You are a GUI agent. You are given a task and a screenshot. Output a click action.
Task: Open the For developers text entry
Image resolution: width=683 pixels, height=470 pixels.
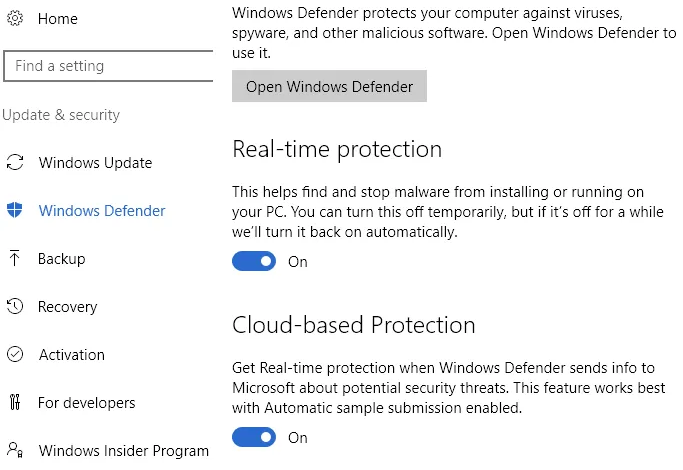87,403
